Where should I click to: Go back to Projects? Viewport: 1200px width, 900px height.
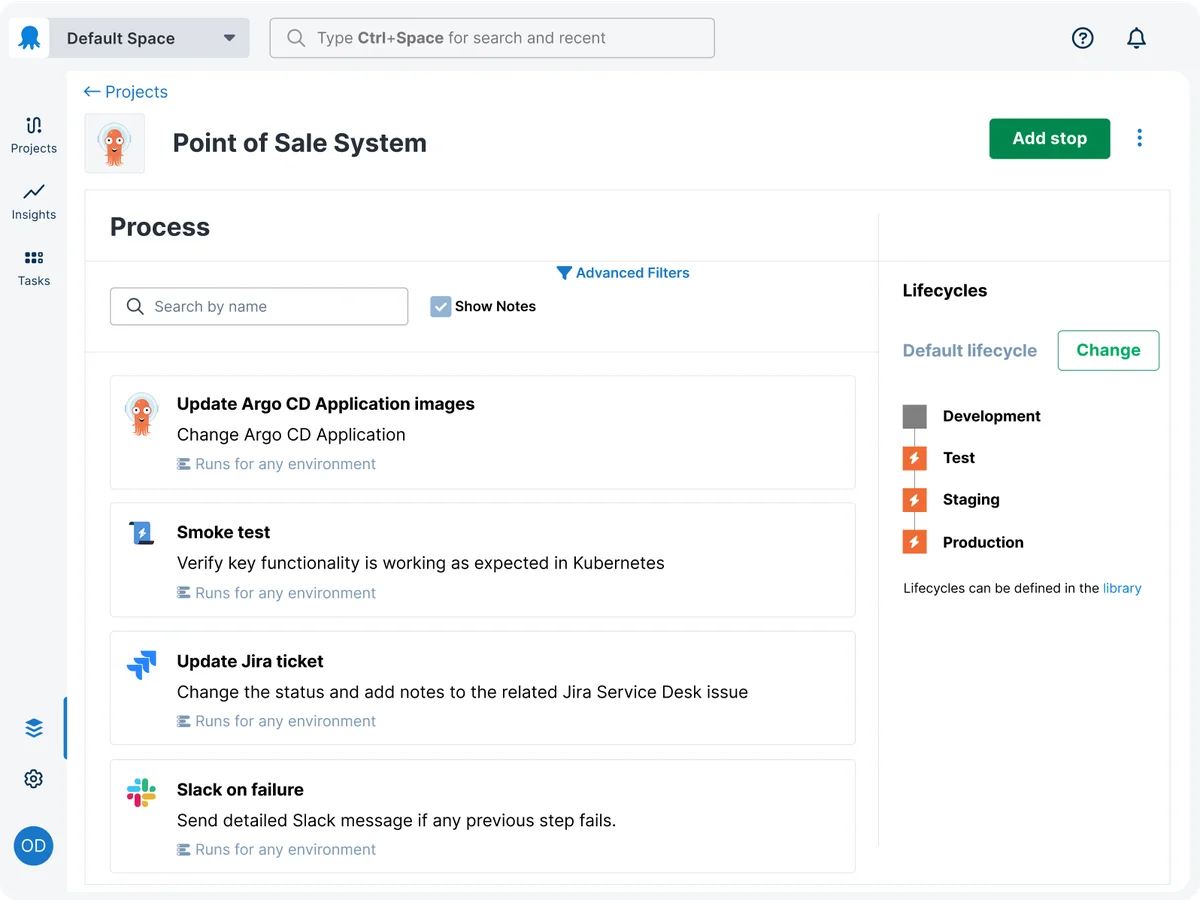(x=126, y=92)
